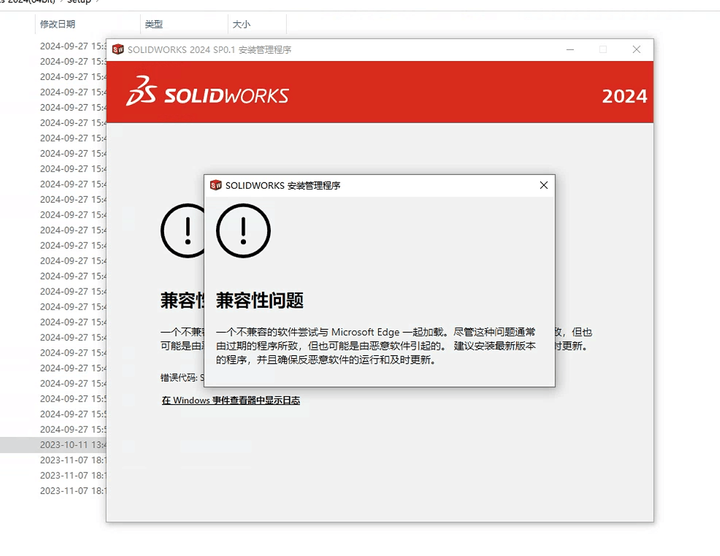Select the file row dated 2023-10-11 in Explorer

(53, 445)
